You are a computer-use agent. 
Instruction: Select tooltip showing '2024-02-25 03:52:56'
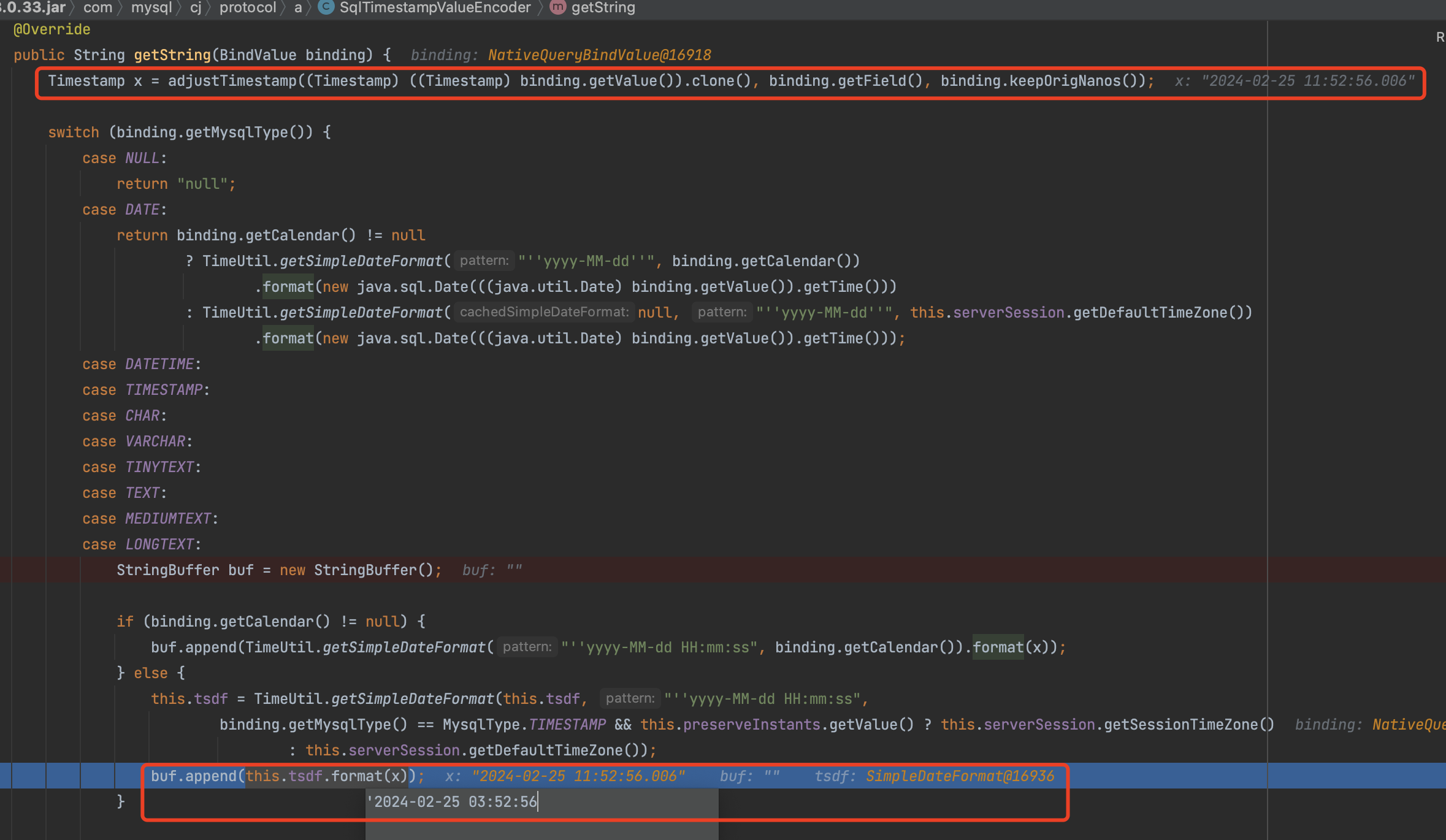[454, 801]
